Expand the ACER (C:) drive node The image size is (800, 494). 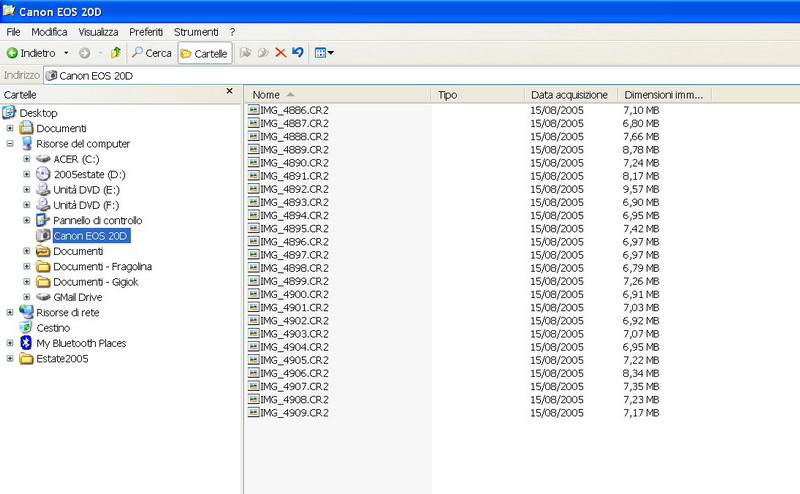(27, 159)
